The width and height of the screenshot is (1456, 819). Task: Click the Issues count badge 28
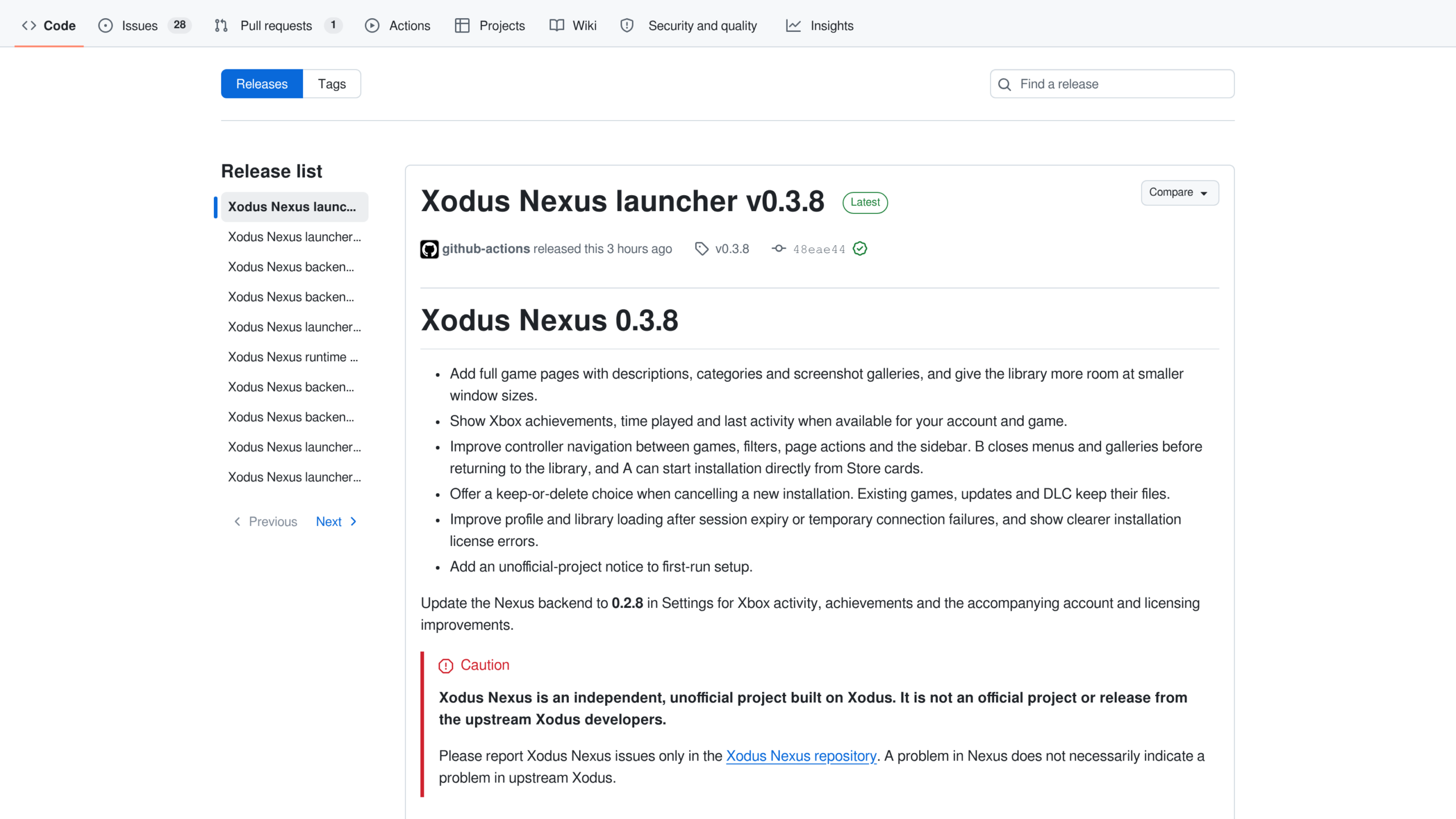pos(180,25)
